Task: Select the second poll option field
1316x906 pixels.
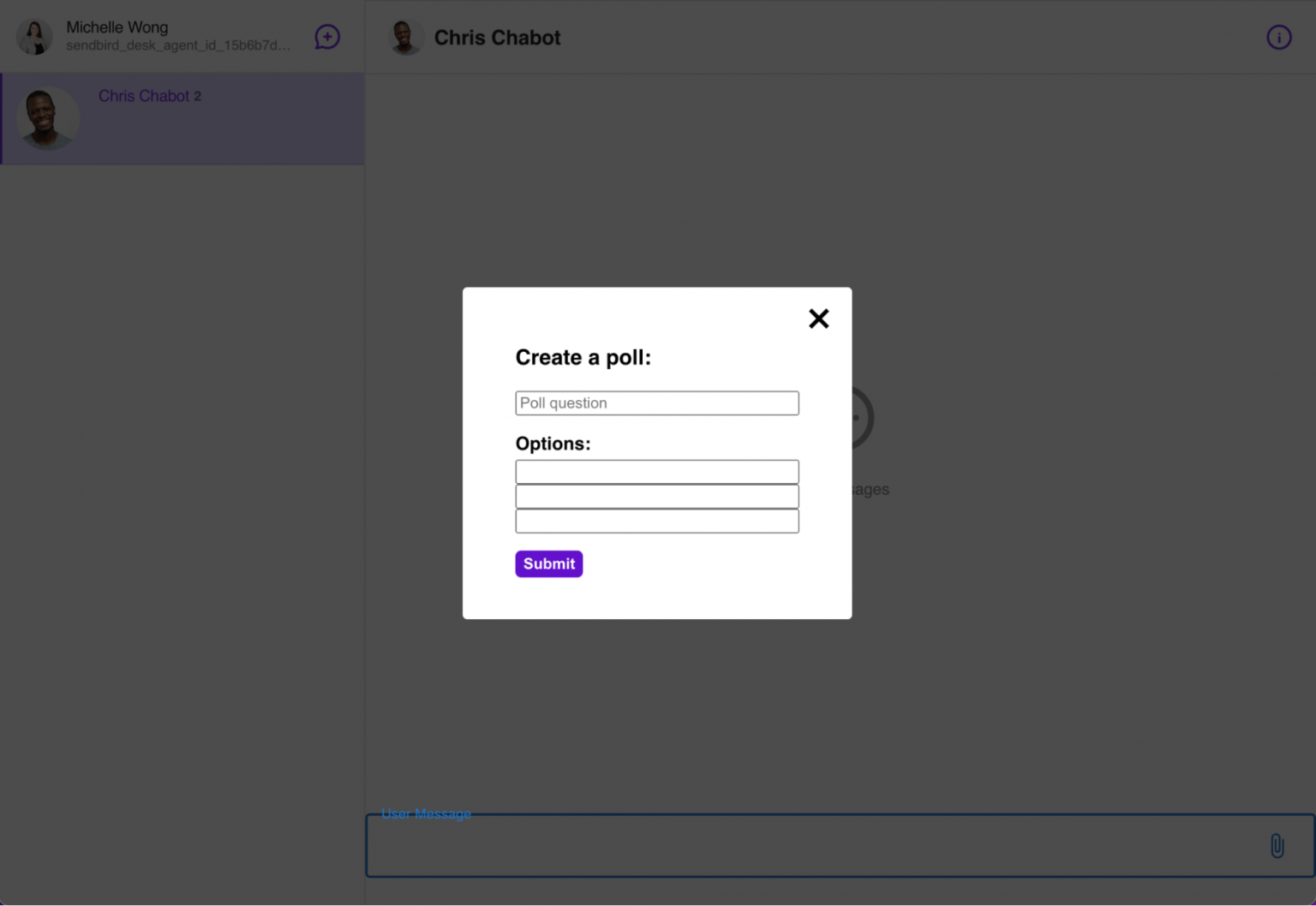Action: click(657, 497)
